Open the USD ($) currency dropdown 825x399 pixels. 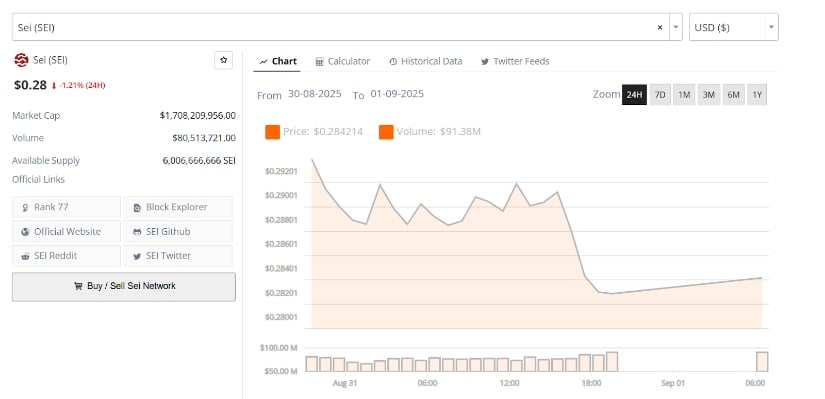coord(733,27)
